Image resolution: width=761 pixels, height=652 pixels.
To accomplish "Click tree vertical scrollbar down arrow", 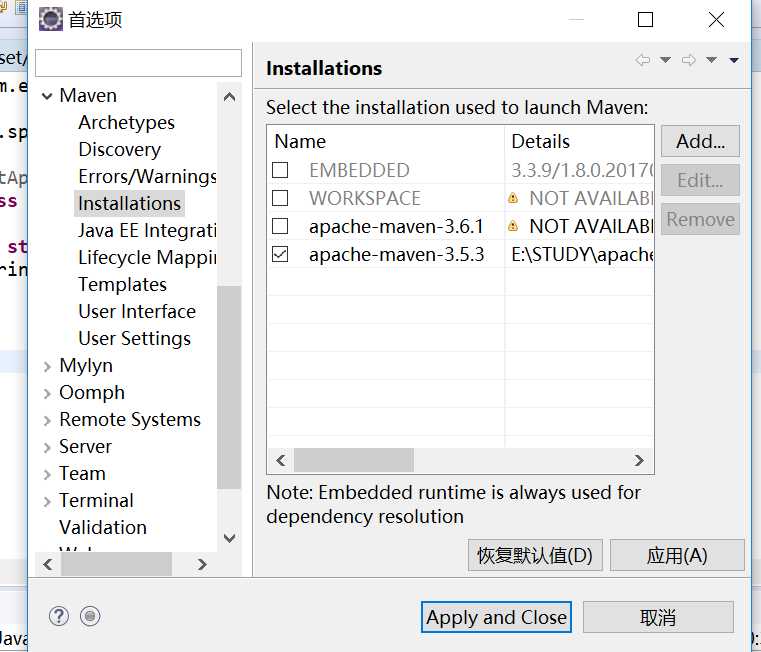I will pos(230,537).
